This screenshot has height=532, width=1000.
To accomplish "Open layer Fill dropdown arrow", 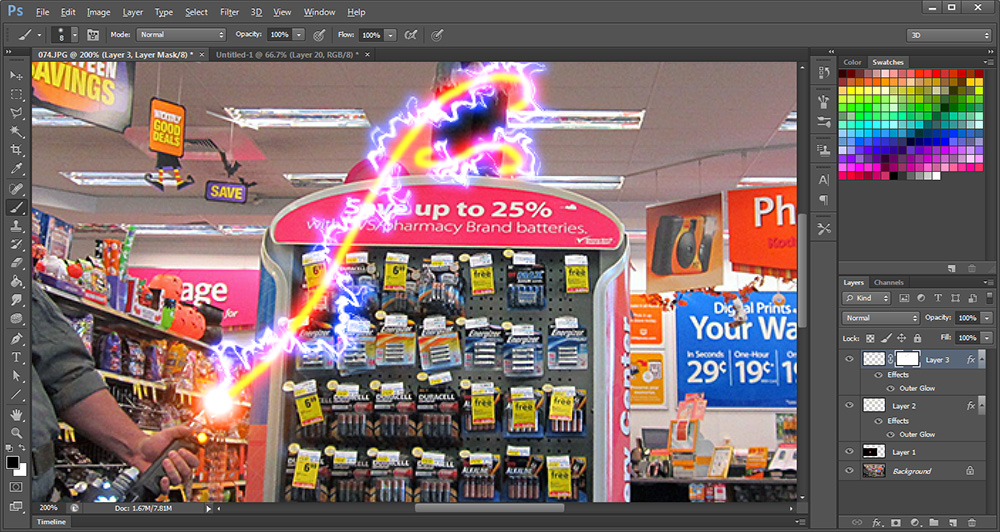I will coord(987,337).
